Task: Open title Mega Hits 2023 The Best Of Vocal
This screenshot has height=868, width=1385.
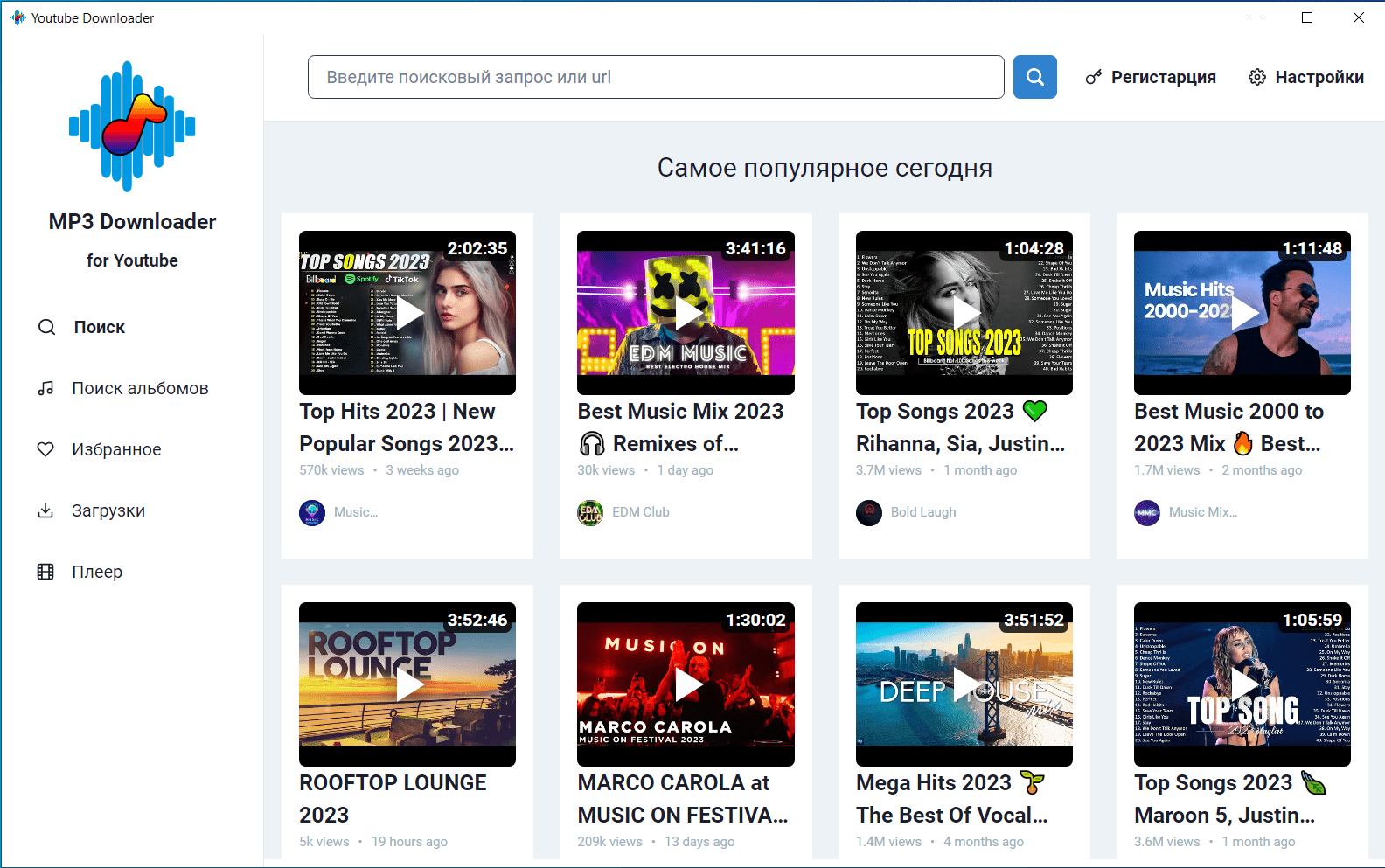Action: [x=951, y=799]
